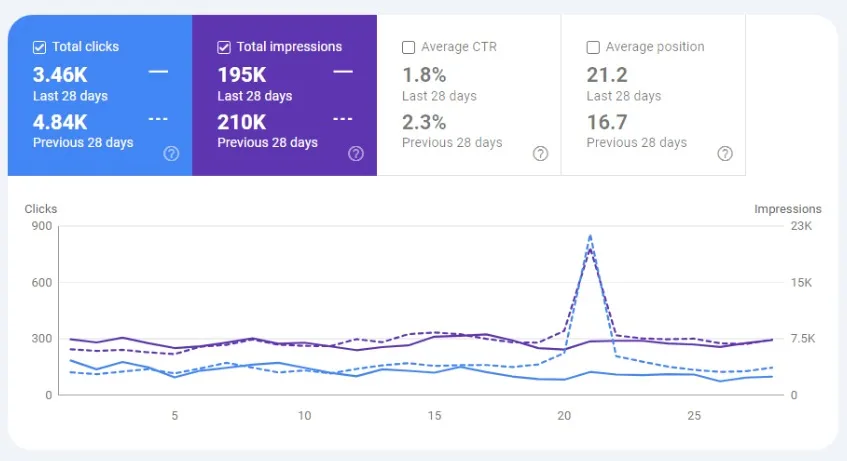Select the 210K previous impressions value
Viewport: 847px width, 461px height.
[241, 121]
